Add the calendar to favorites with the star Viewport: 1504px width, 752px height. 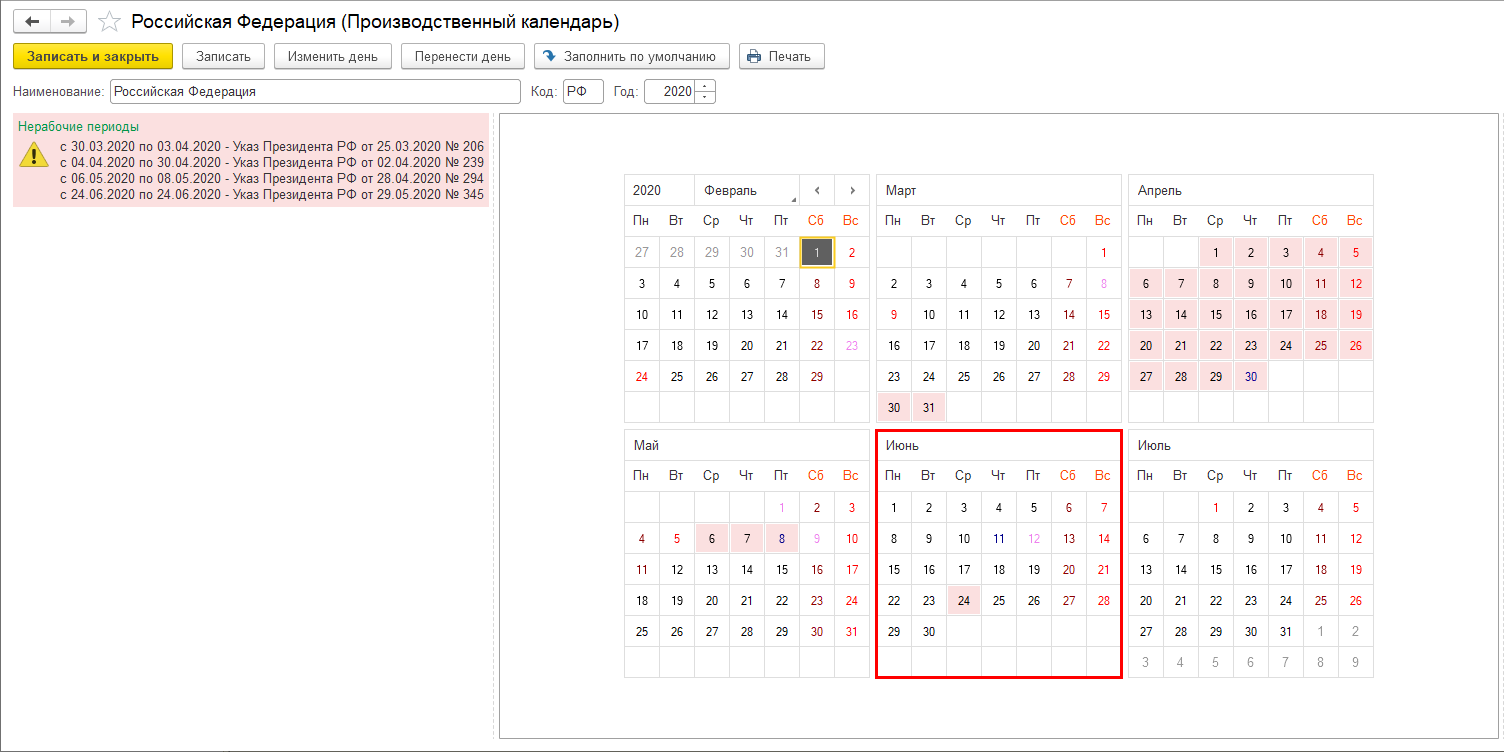(110, 21)
